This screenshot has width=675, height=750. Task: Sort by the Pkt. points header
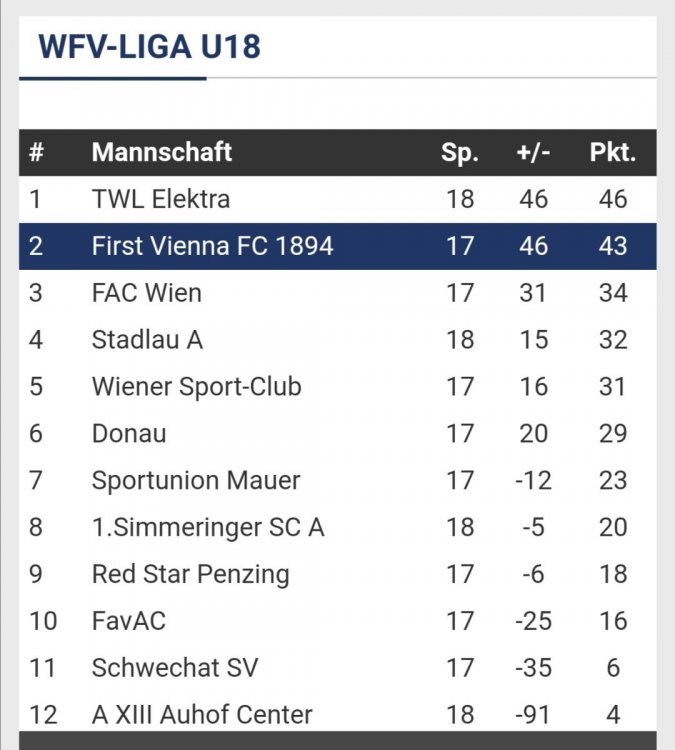tap(613, 153)
